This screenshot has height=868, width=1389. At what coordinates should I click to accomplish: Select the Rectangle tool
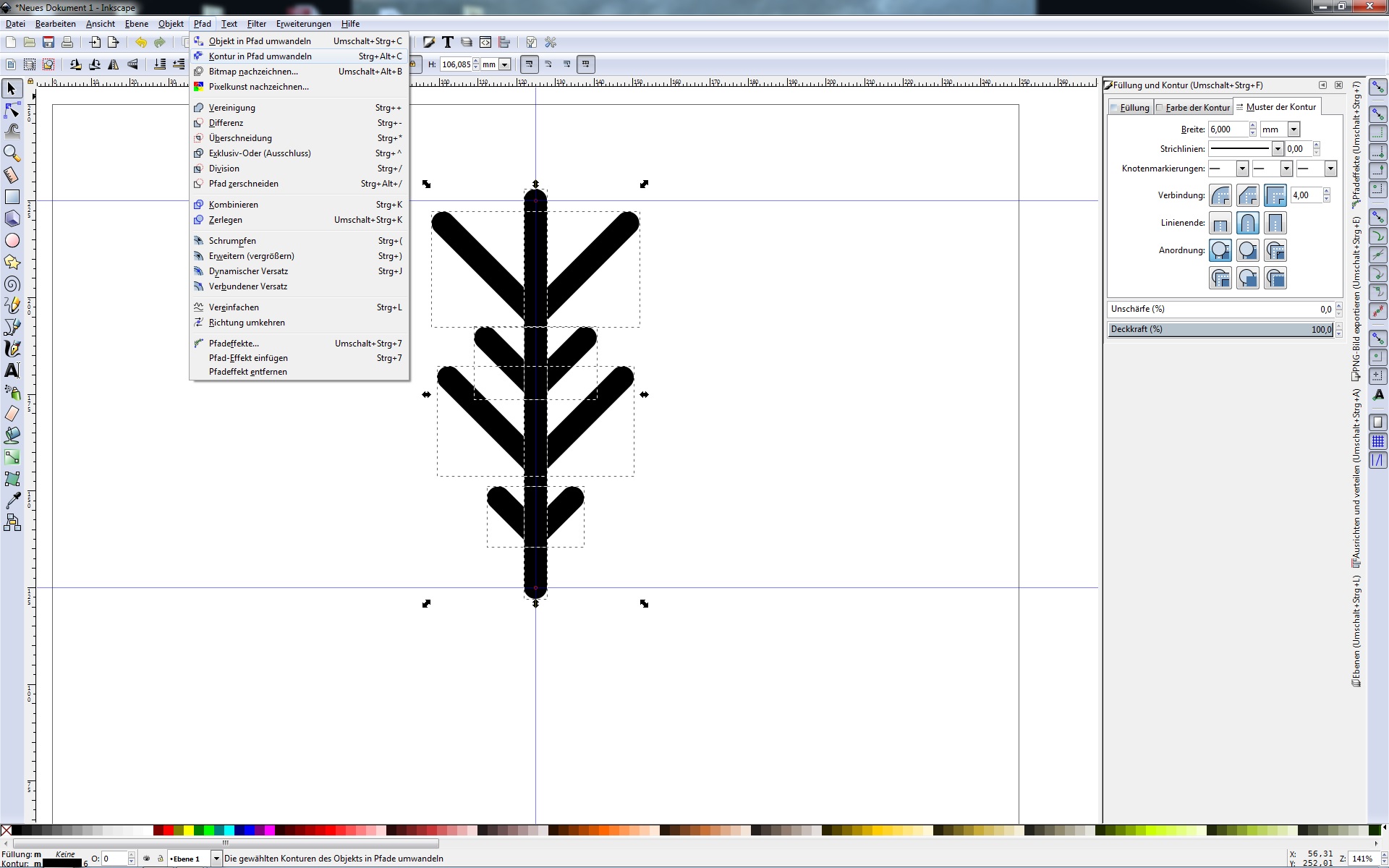pyautogui.click(x=12, y=197)
